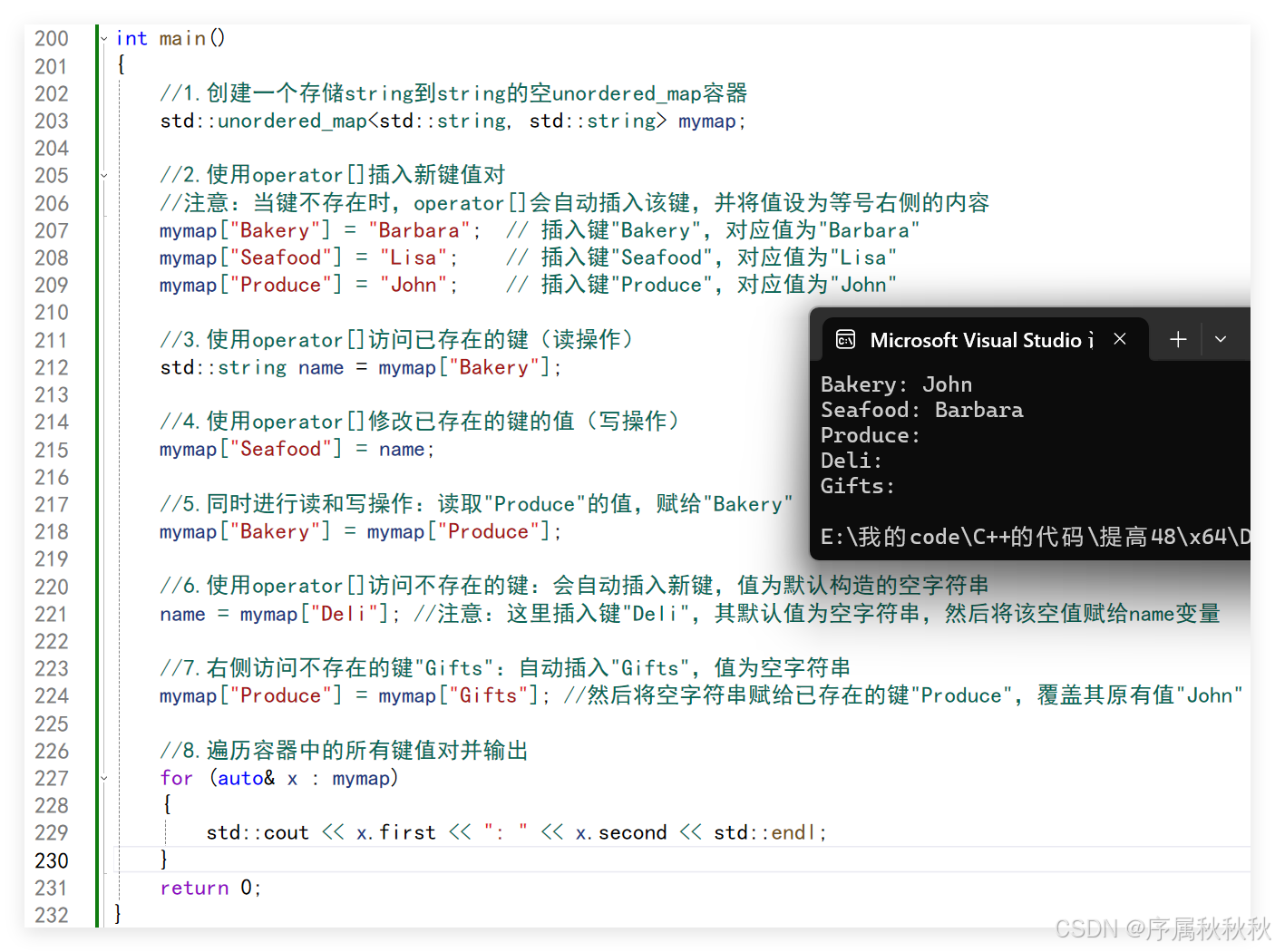Click console output line 'Seafood: Barbara'
This screenshot has height=952, width=1275.
click(921, 410)
